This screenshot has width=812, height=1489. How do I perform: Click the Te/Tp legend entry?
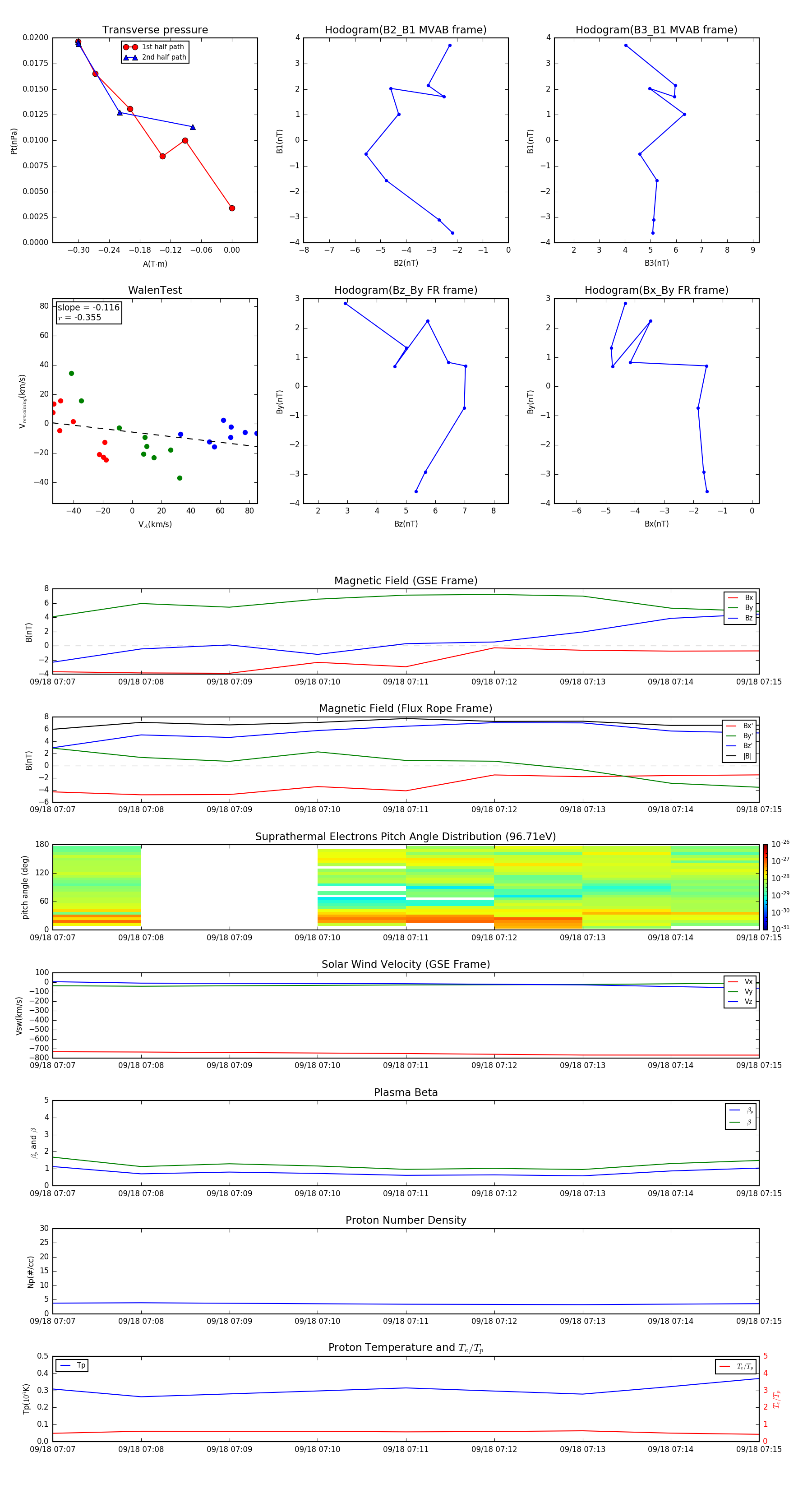click(x=736, y=1366)
